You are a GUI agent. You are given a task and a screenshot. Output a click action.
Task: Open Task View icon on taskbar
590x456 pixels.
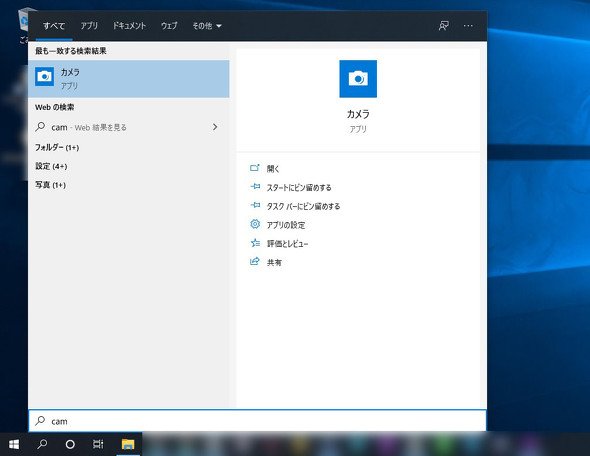pos(98,444)
